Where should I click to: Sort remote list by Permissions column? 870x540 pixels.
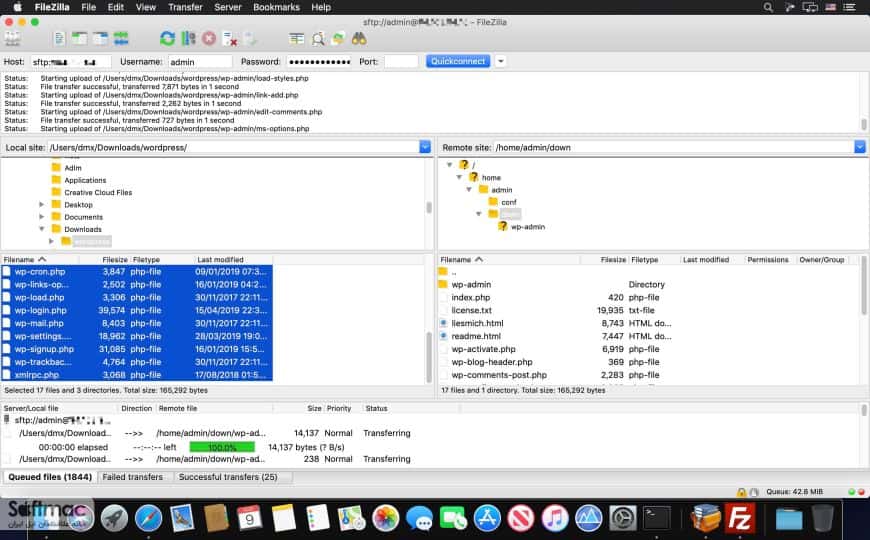[x=768, y=260]
